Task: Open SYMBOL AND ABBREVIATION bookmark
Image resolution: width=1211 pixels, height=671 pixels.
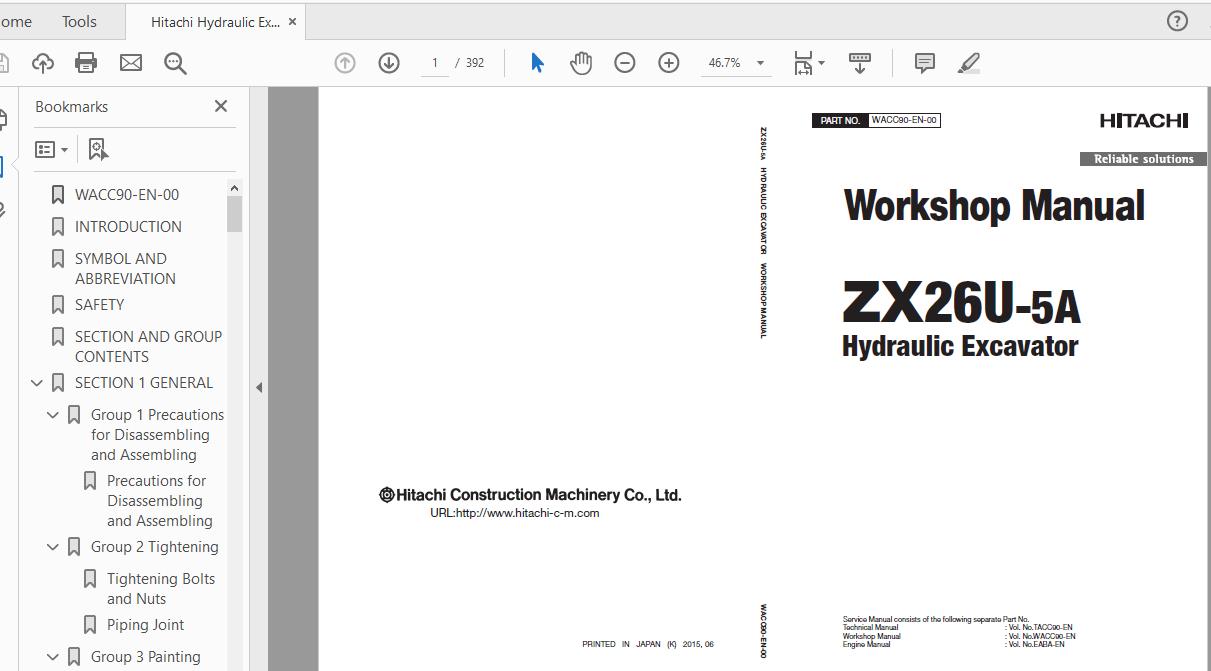Action: coord(125,268)
